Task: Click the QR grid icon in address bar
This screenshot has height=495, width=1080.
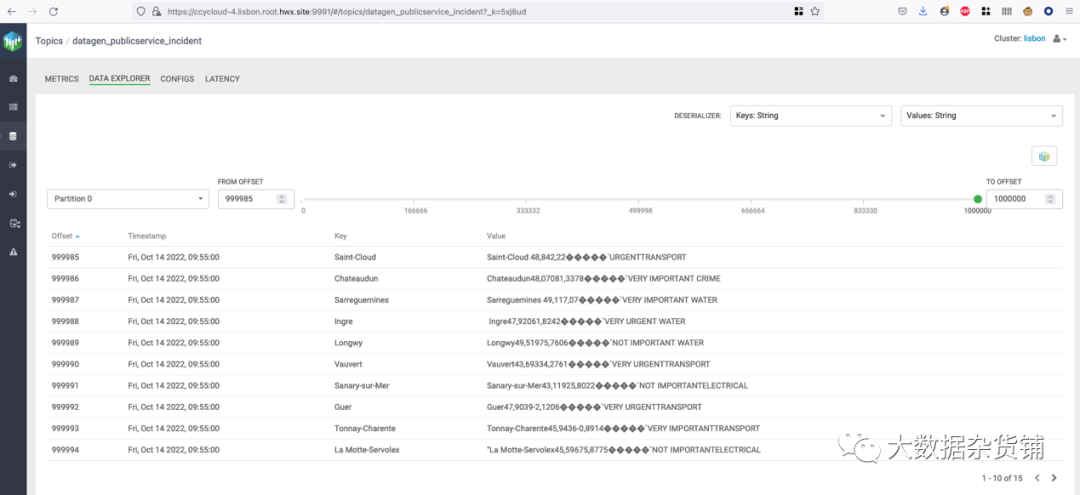Action: click(799, 11)
